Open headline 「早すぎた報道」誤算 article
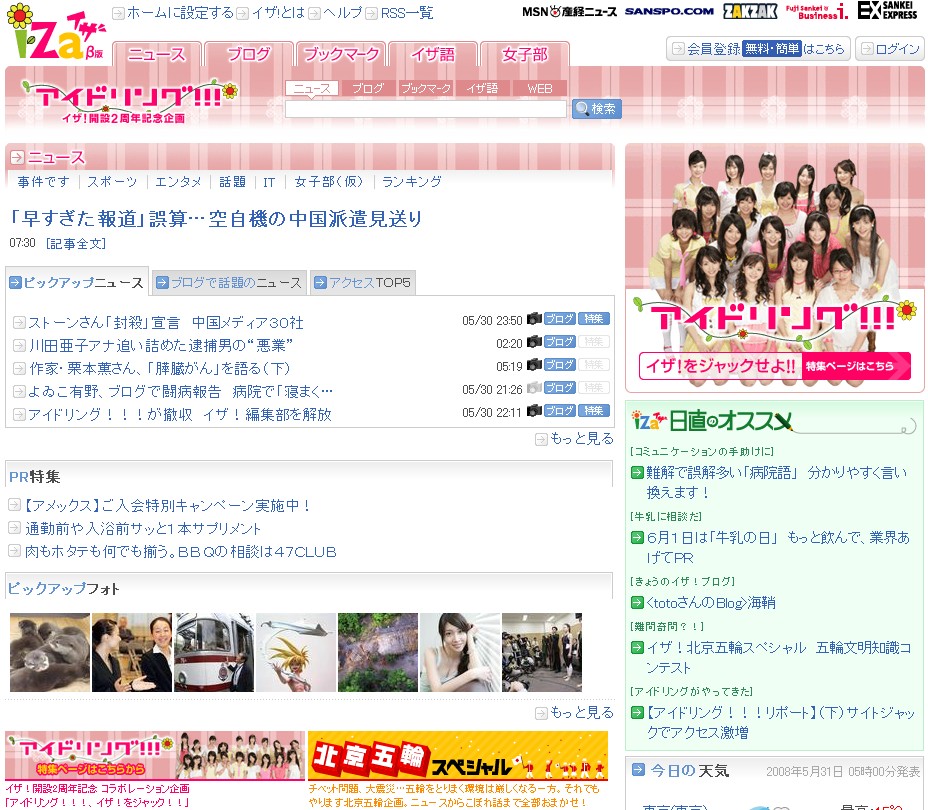The image size is (928, 810). [x=215, y=219]
